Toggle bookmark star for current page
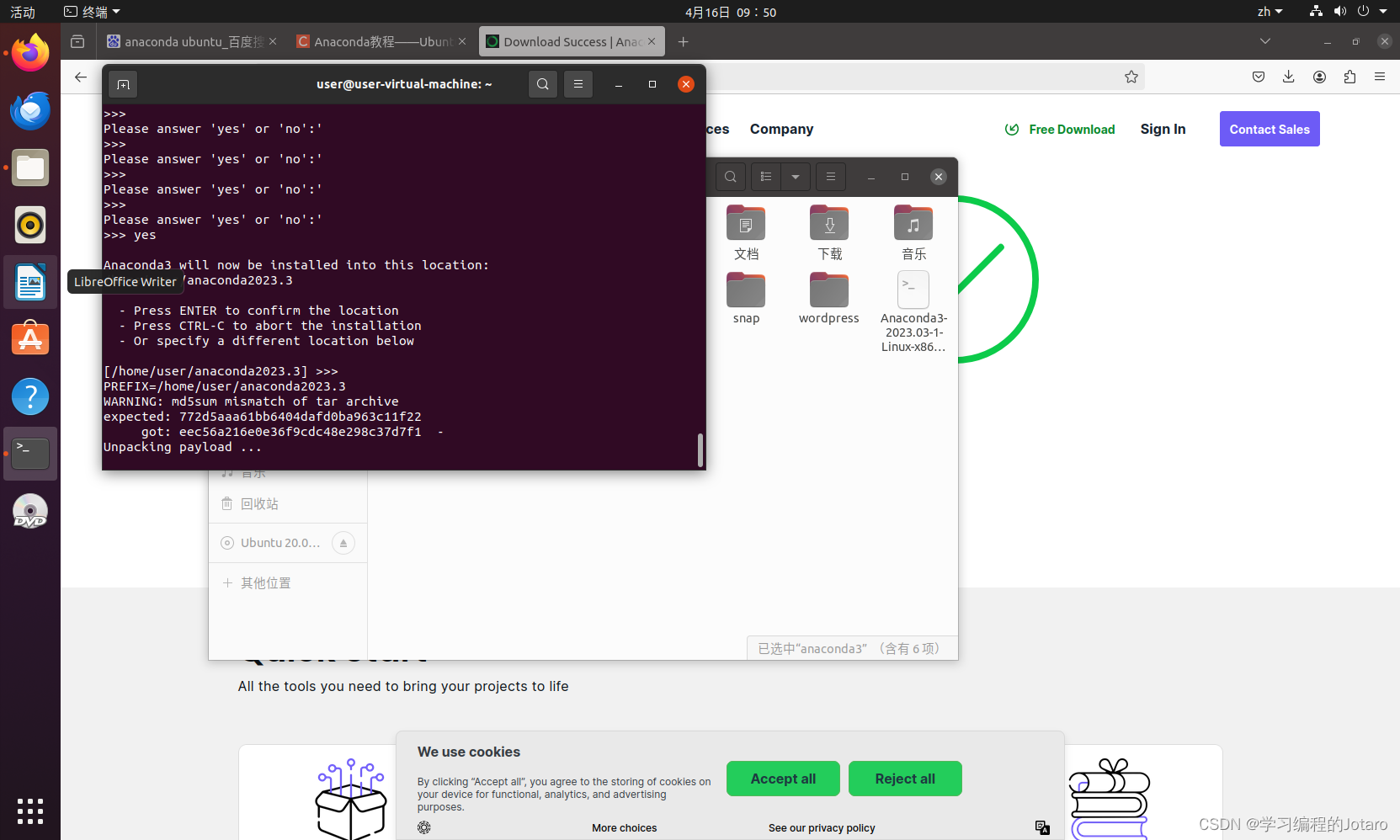 pyautogui.click(x=1131, y=77)
